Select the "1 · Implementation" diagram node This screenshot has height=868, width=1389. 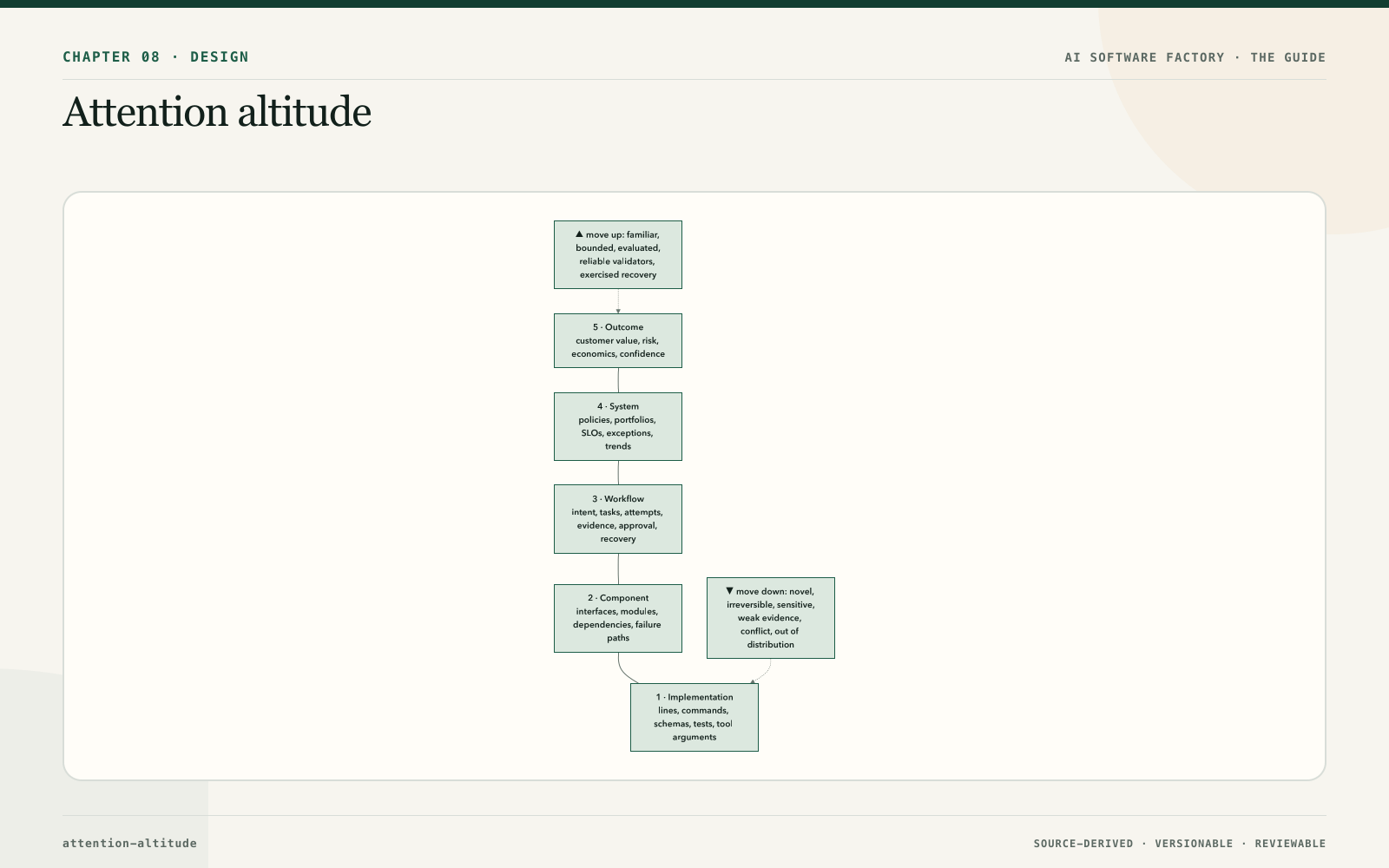pyautogui.click(x=694, y=717)
